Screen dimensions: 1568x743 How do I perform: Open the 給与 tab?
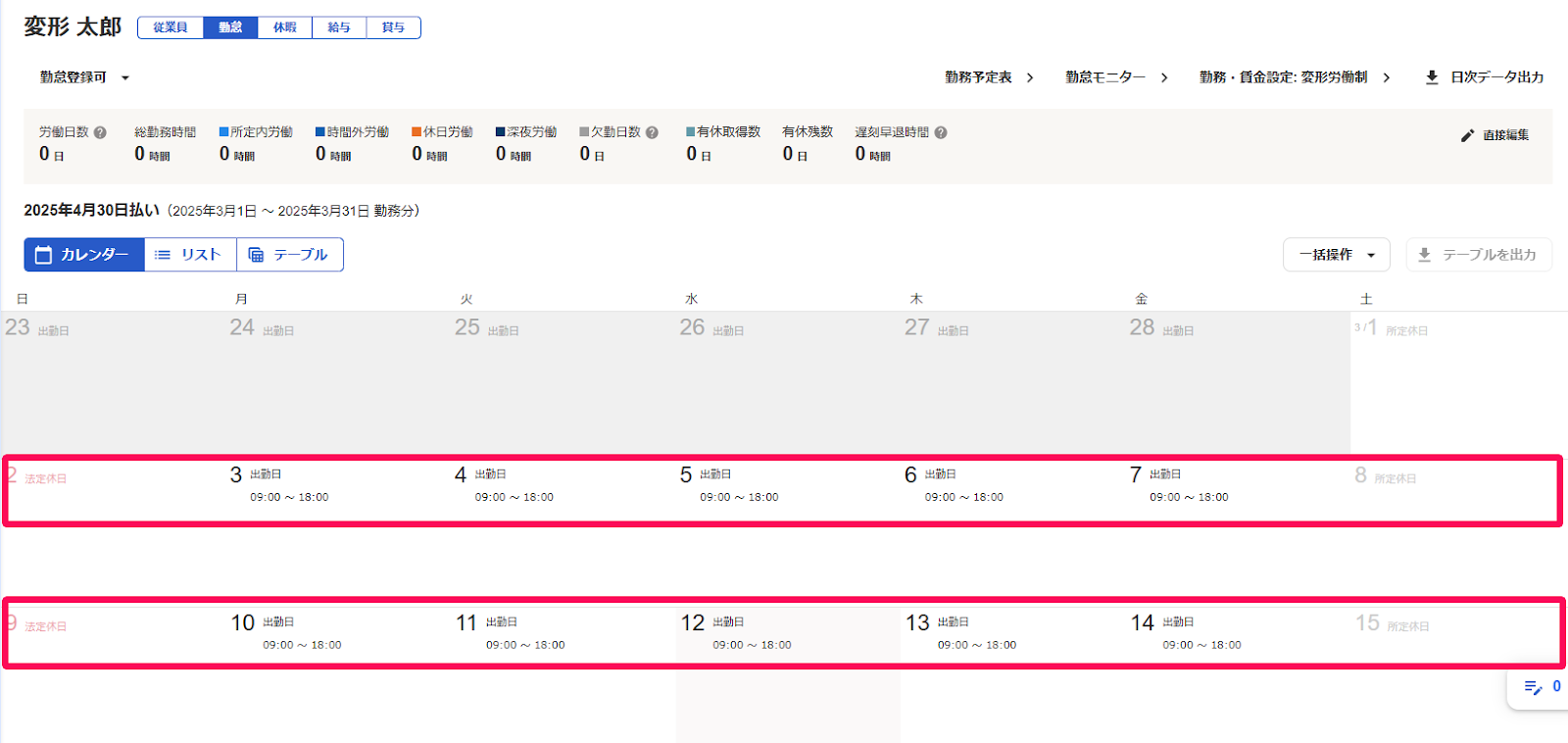click(339, 27)
